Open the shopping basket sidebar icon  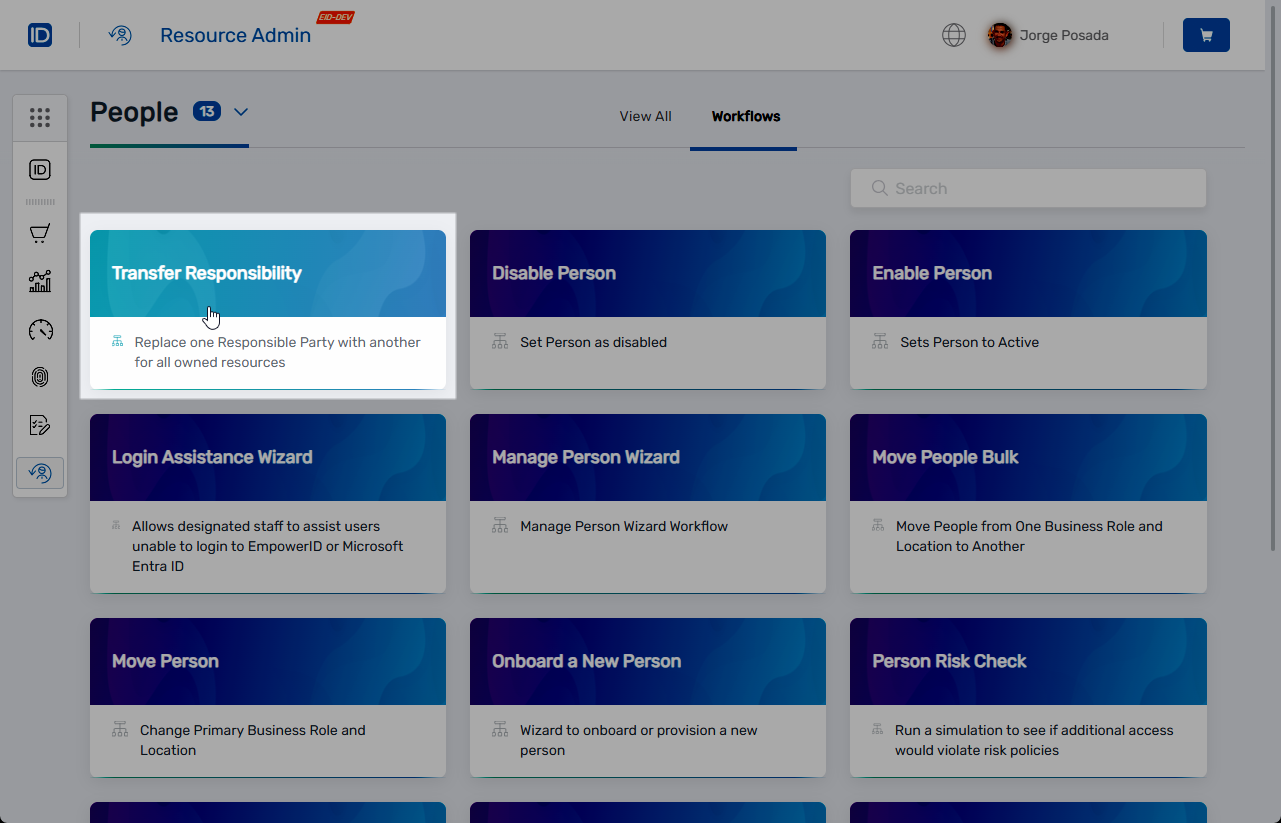(40, 234)
